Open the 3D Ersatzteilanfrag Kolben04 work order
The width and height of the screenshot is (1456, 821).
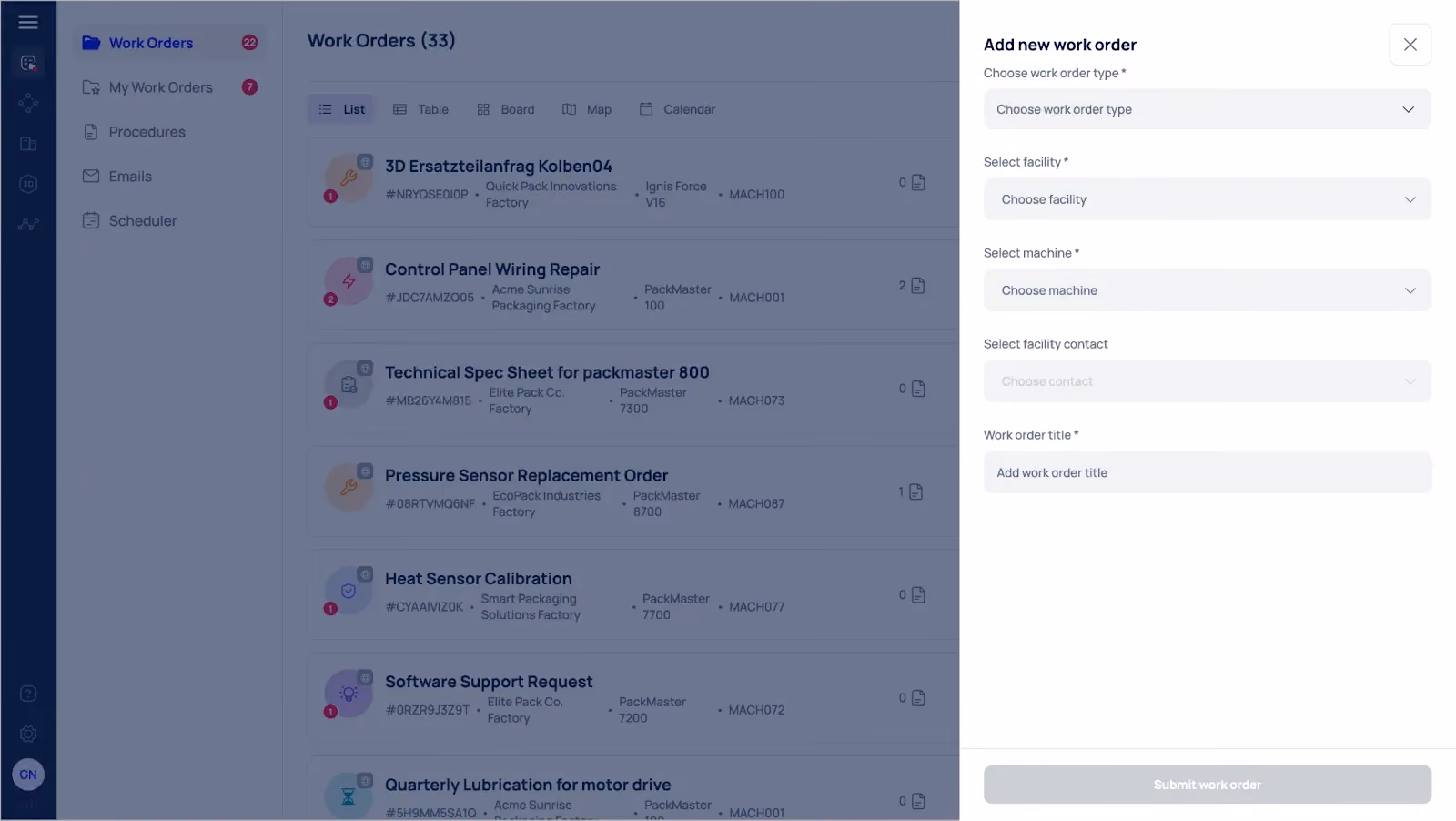pos(498,167)
